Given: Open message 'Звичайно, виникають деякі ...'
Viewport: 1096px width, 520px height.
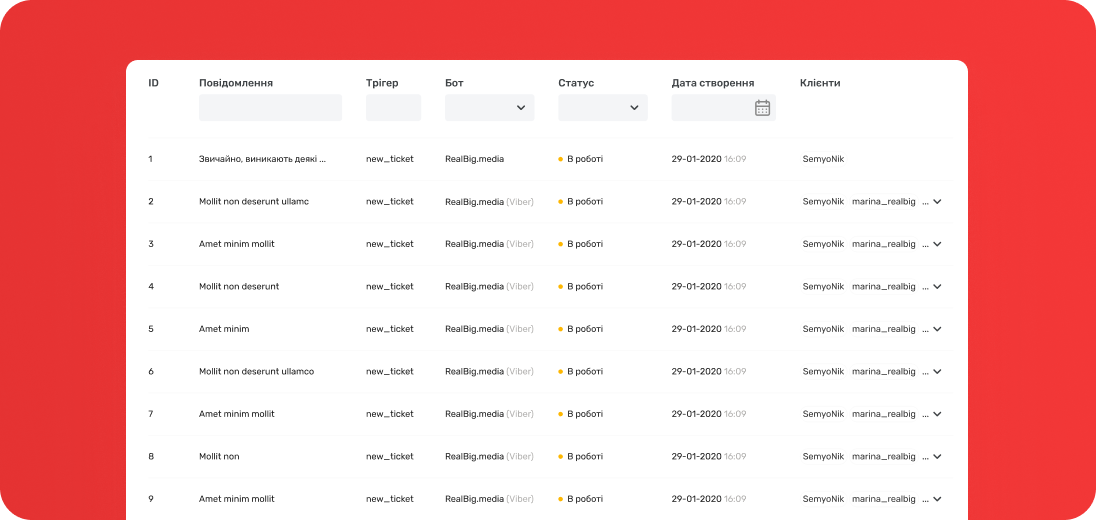Looking at the screenshot, I should [262, 159].
